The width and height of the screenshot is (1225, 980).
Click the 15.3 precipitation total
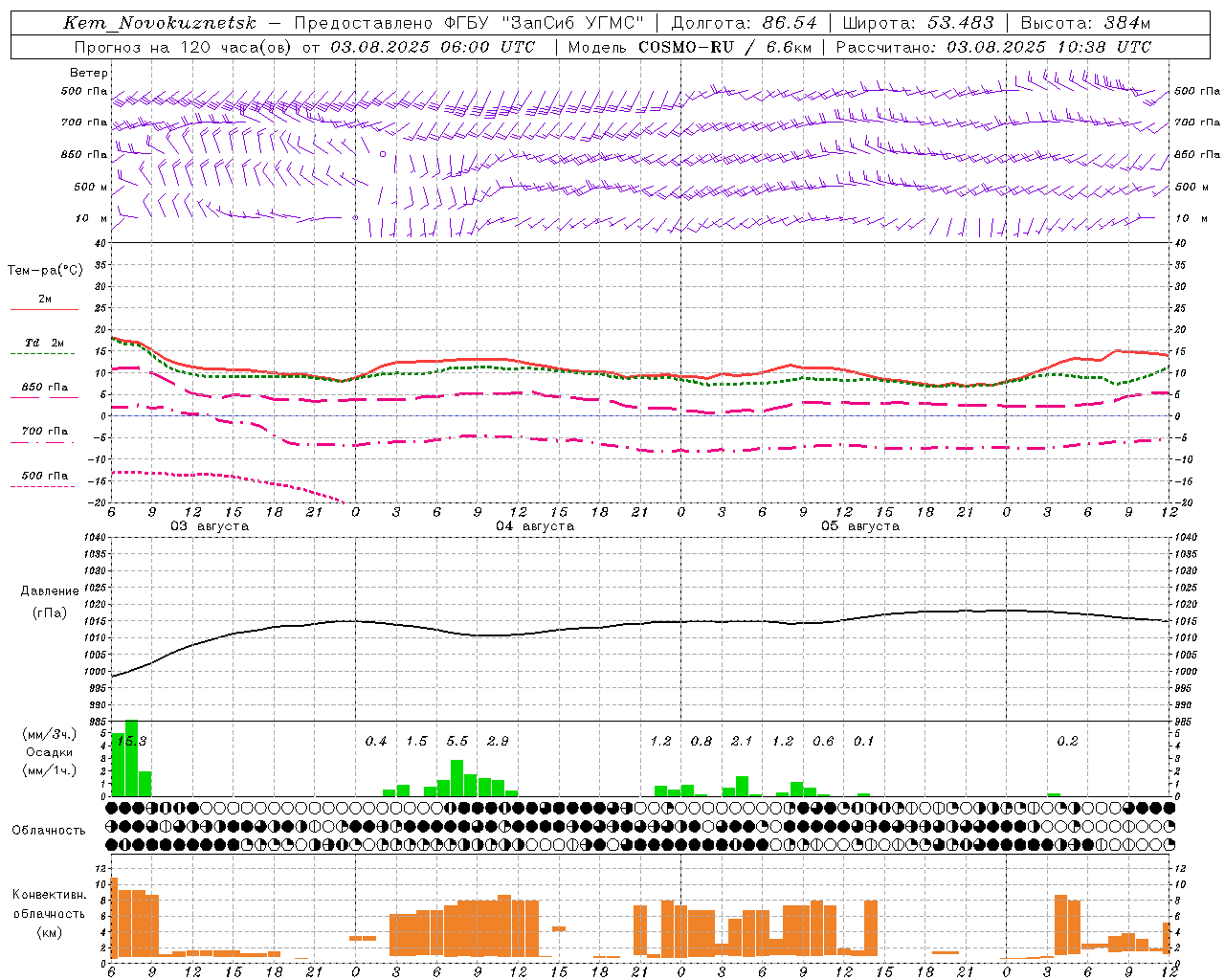(x=131, y=741)
